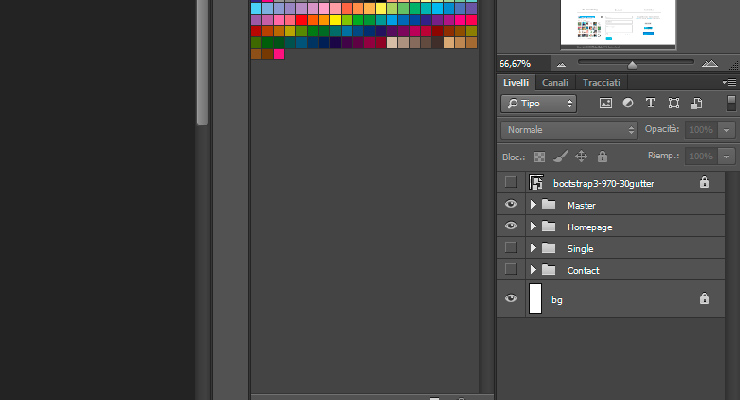Select the Master group name
The width and height of the screenshot is (740, 400).
(581, 206)
